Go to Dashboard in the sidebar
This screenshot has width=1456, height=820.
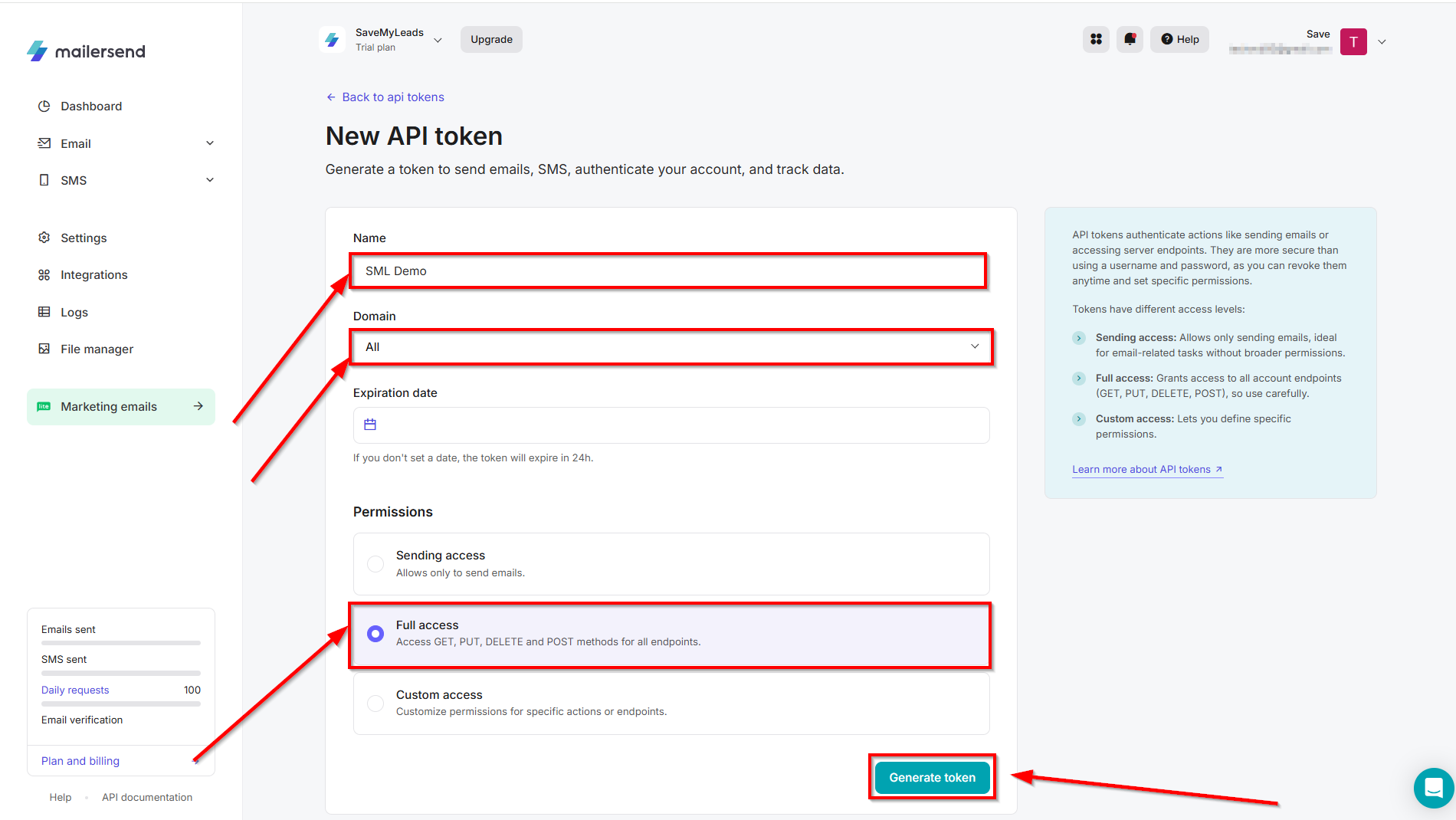91,107
